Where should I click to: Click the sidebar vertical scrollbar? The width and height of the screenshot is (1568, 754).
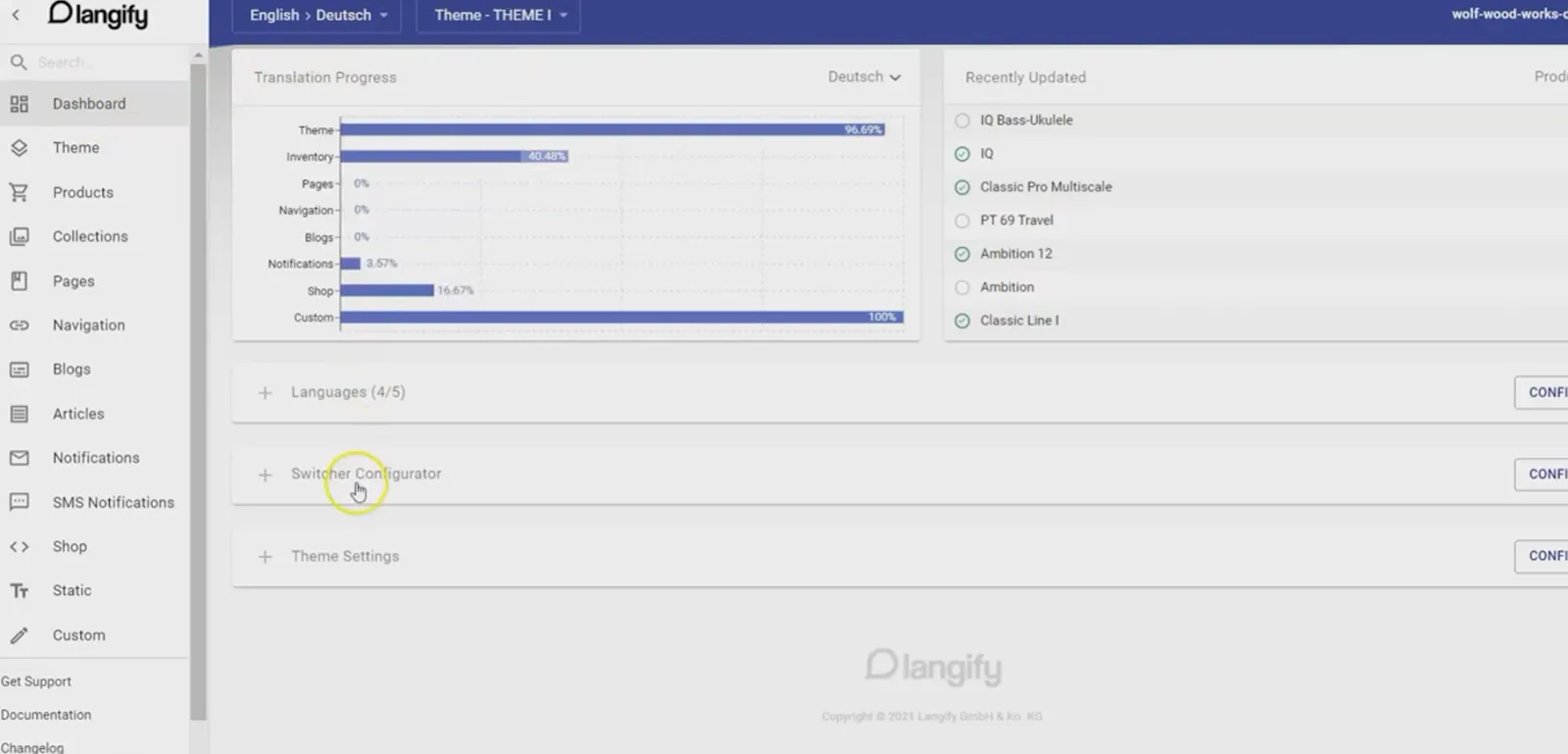tap(198, 392)
